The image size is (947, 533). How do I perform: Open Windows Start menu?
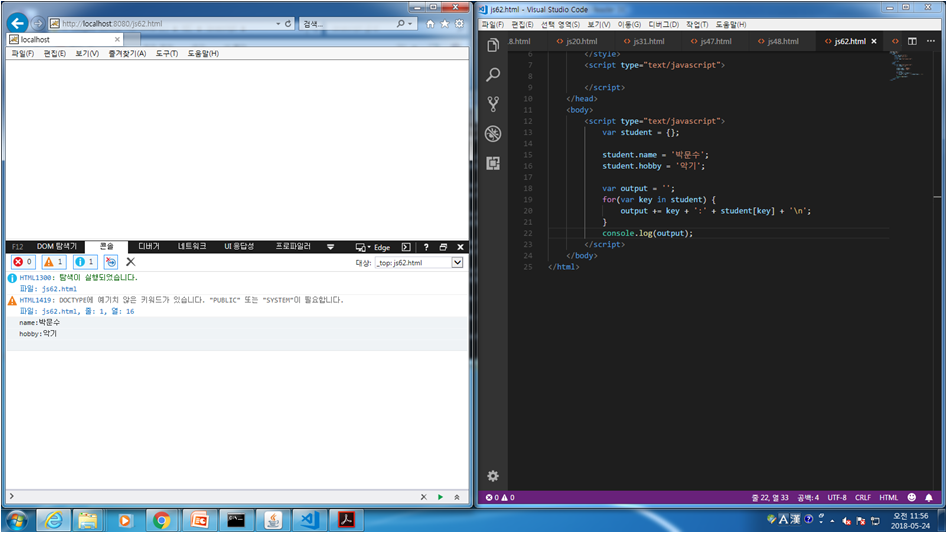pos(16,520)
